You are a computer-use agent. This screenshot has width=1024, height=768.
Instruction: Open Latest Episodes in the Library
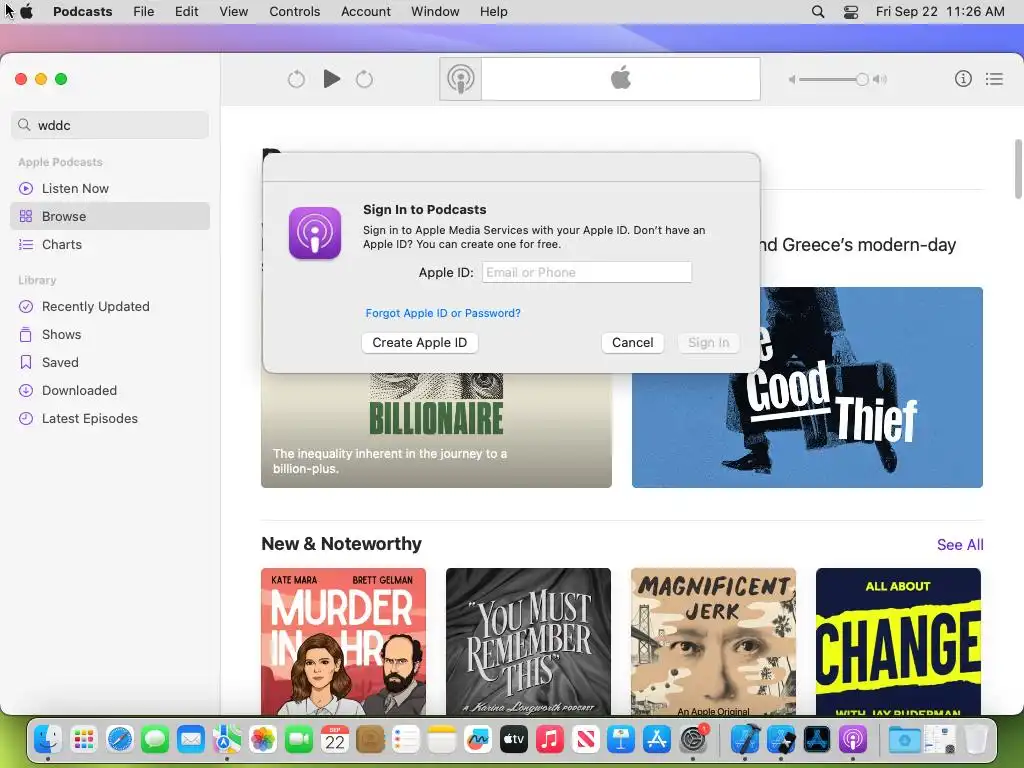(110, 419)
